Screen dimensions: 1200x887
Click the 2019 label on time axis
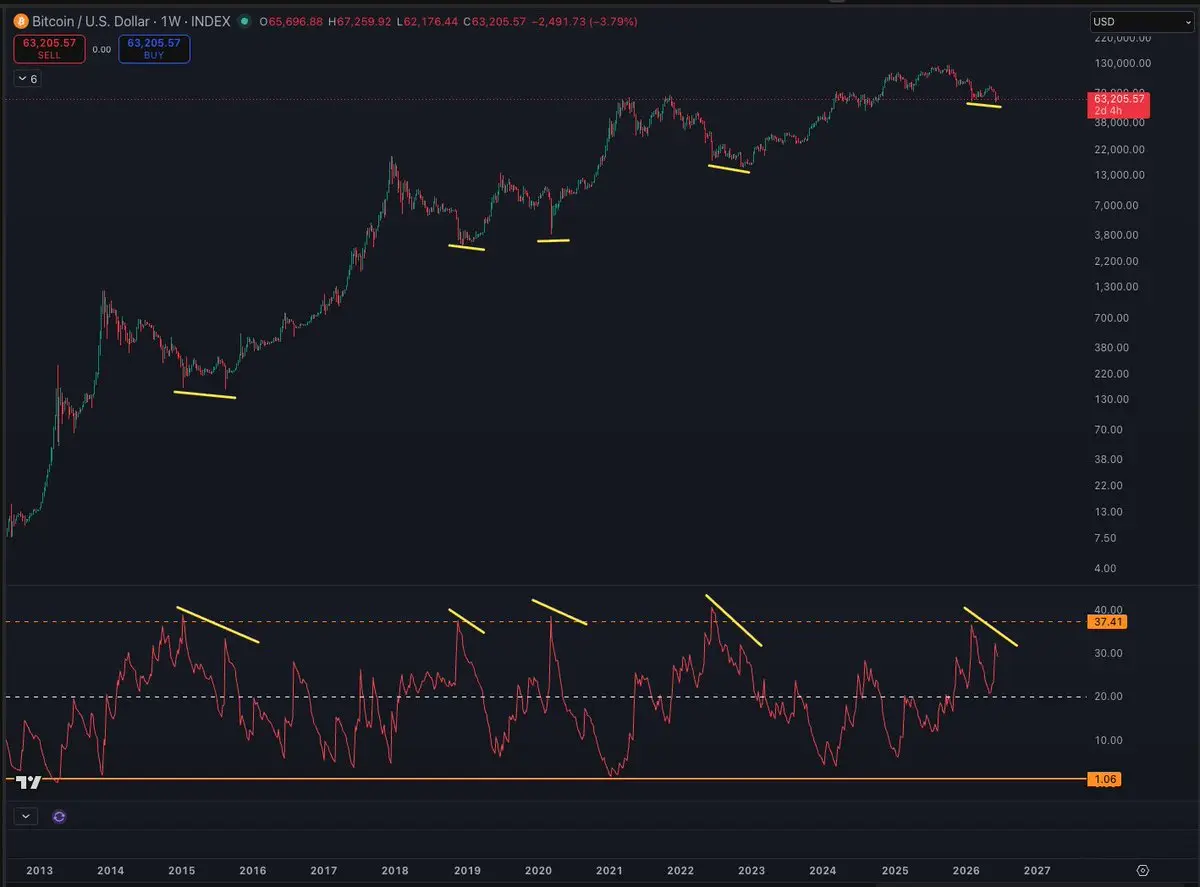(x=467, y=871)
